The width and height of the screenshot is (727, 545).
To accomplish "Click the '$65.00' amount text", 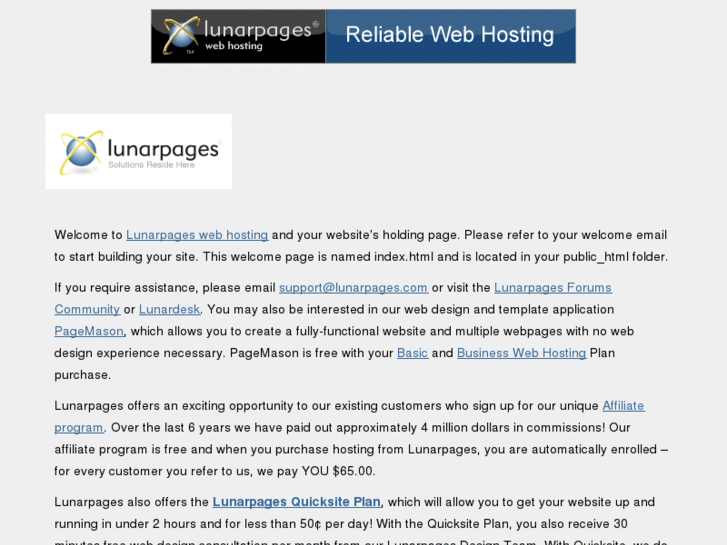I will (352, 471).
